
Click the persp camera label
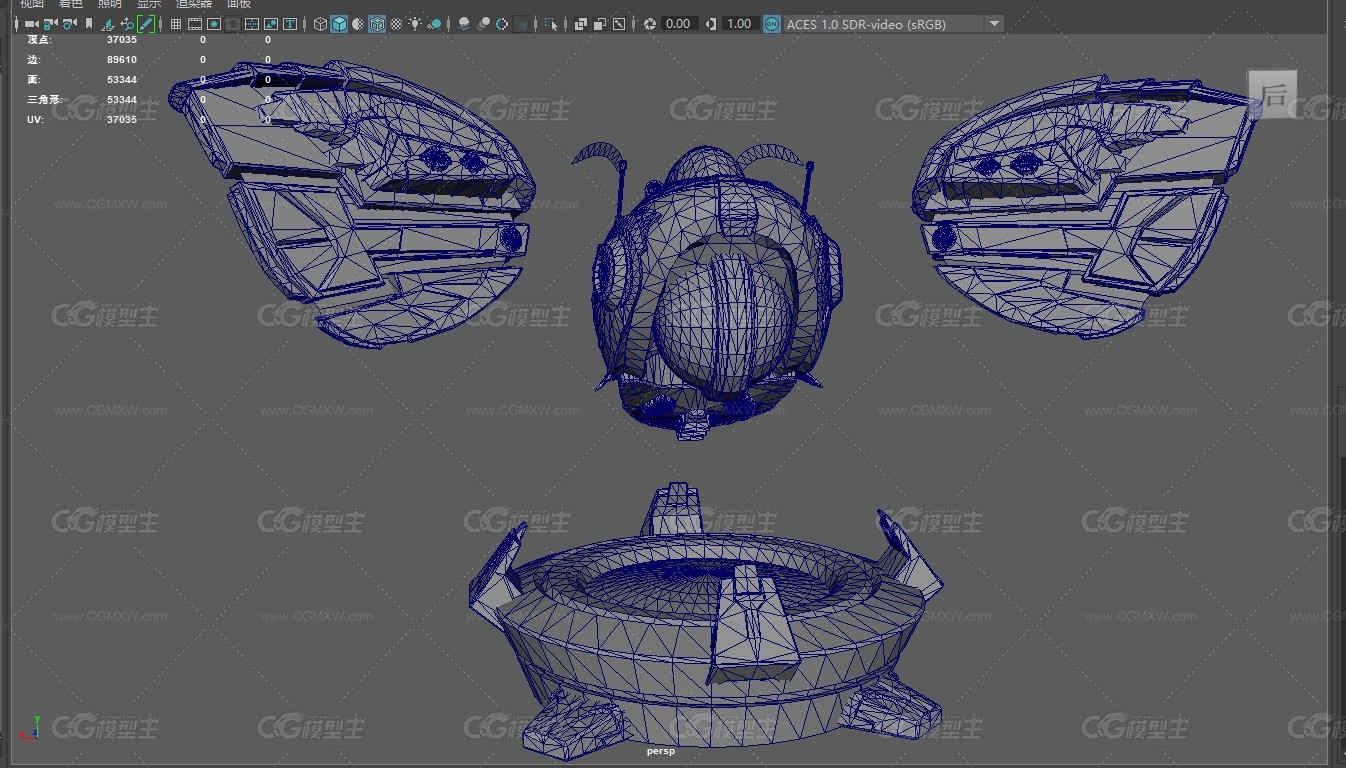661,750
